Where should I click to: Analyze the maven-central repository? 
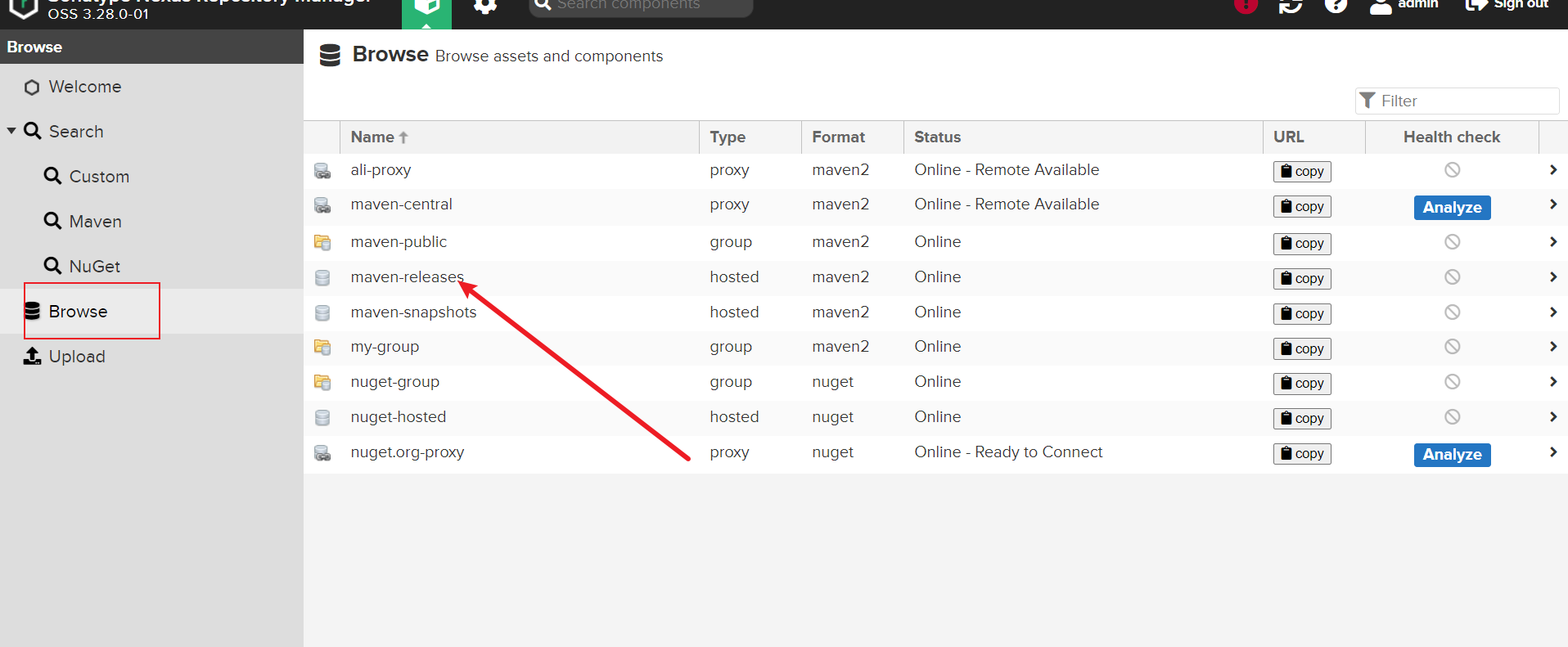(1451, 208)
